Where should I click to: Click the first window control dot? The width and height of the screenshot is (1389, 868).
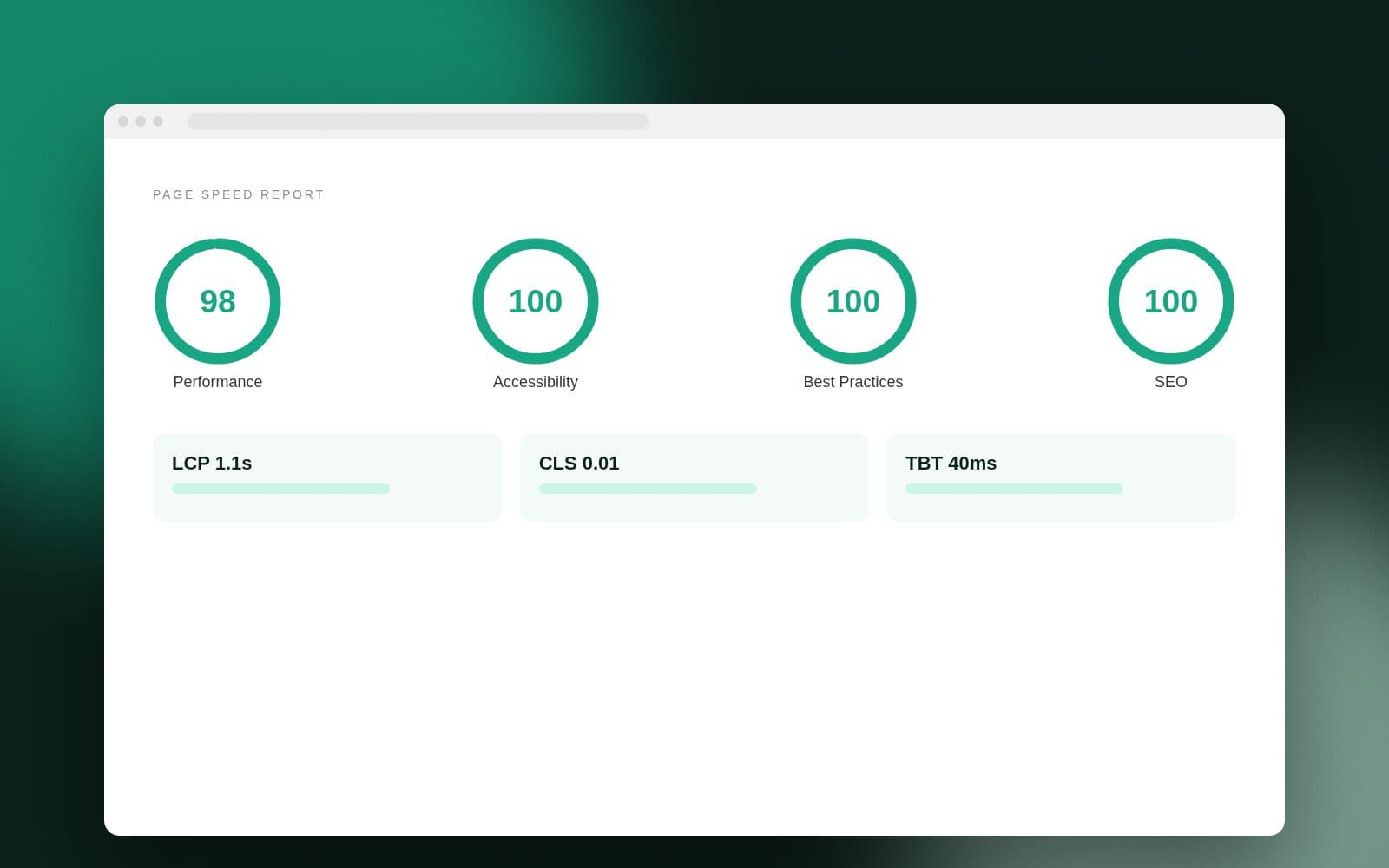(x=123, y=122)
